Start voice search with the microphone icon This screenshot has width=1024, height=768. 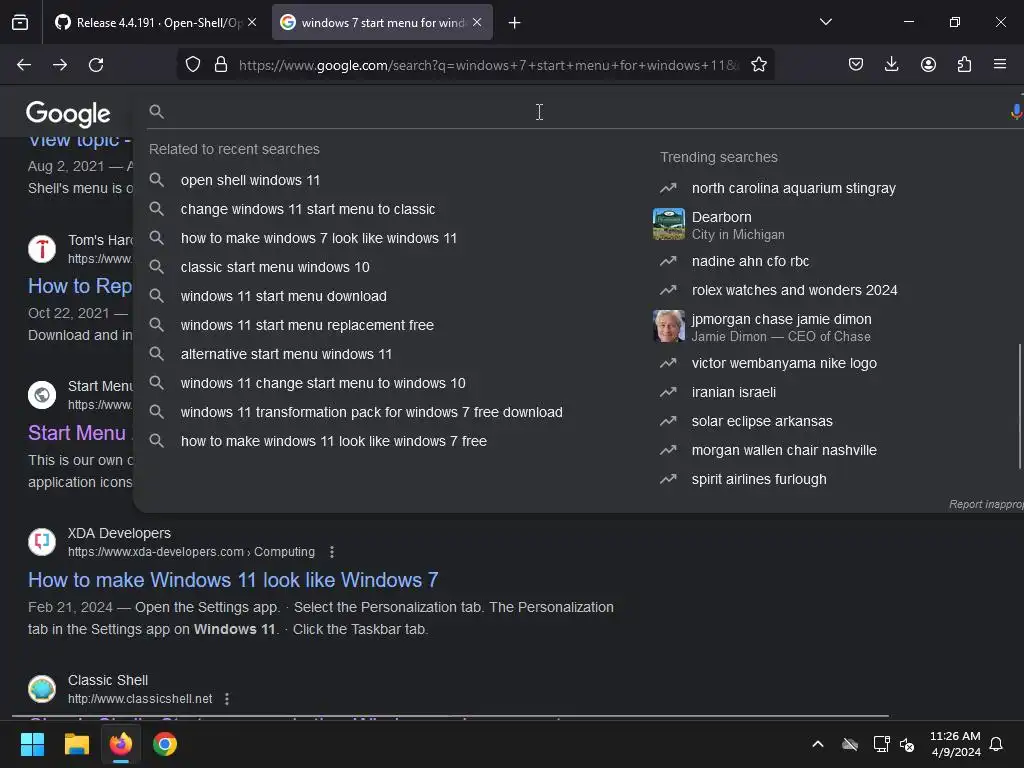[x=1016, y=112]
